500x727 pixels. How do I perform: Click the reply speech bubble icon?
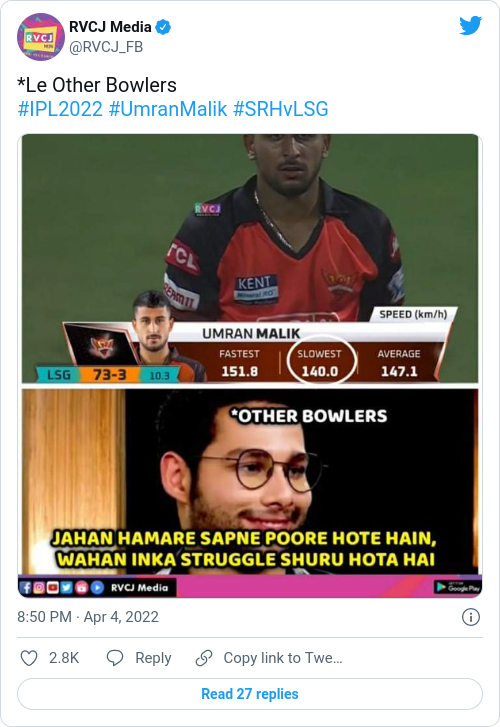[x=115, y=658]
